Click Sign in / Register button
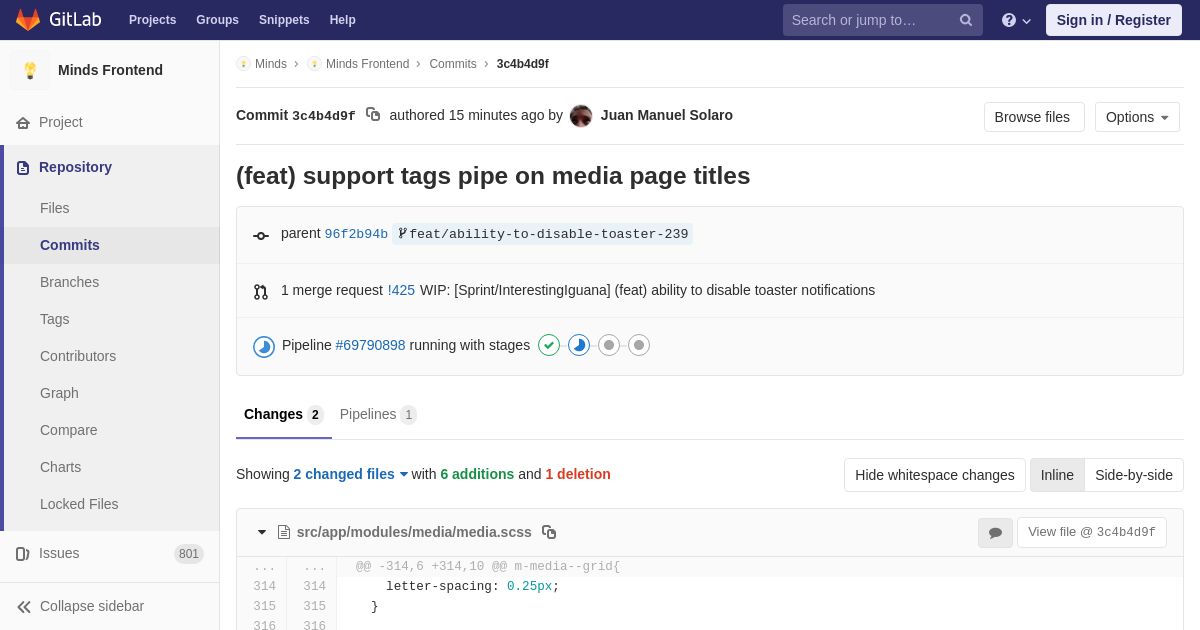Image resolution: width=1200 pixels, height=630 pixels. coord(1114,20)
